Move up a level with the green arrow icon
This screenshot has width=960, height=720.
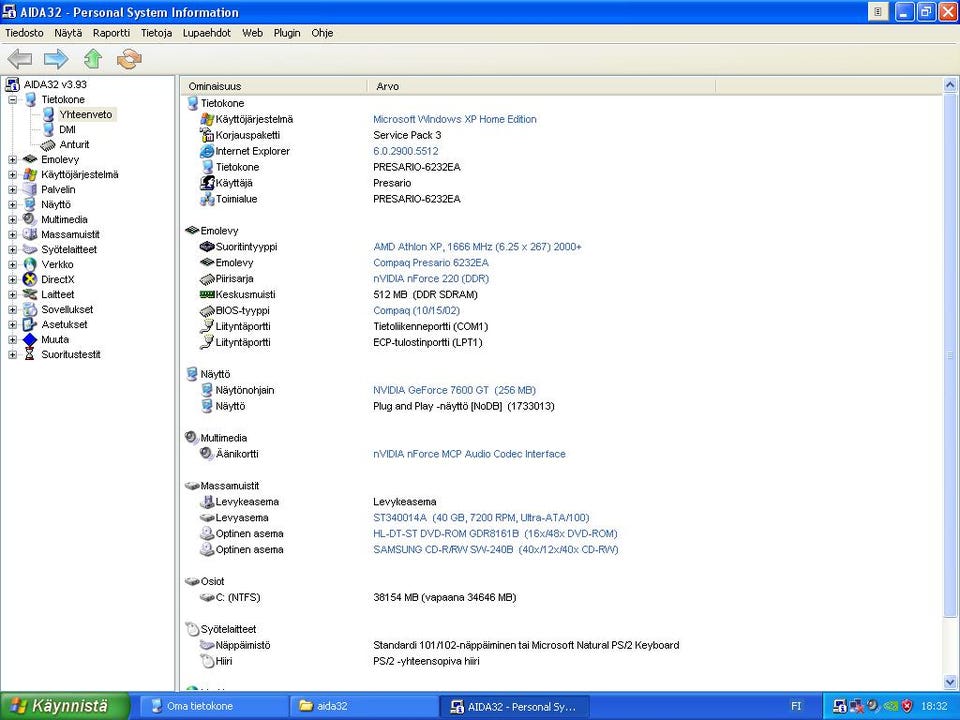click(92, 59)
